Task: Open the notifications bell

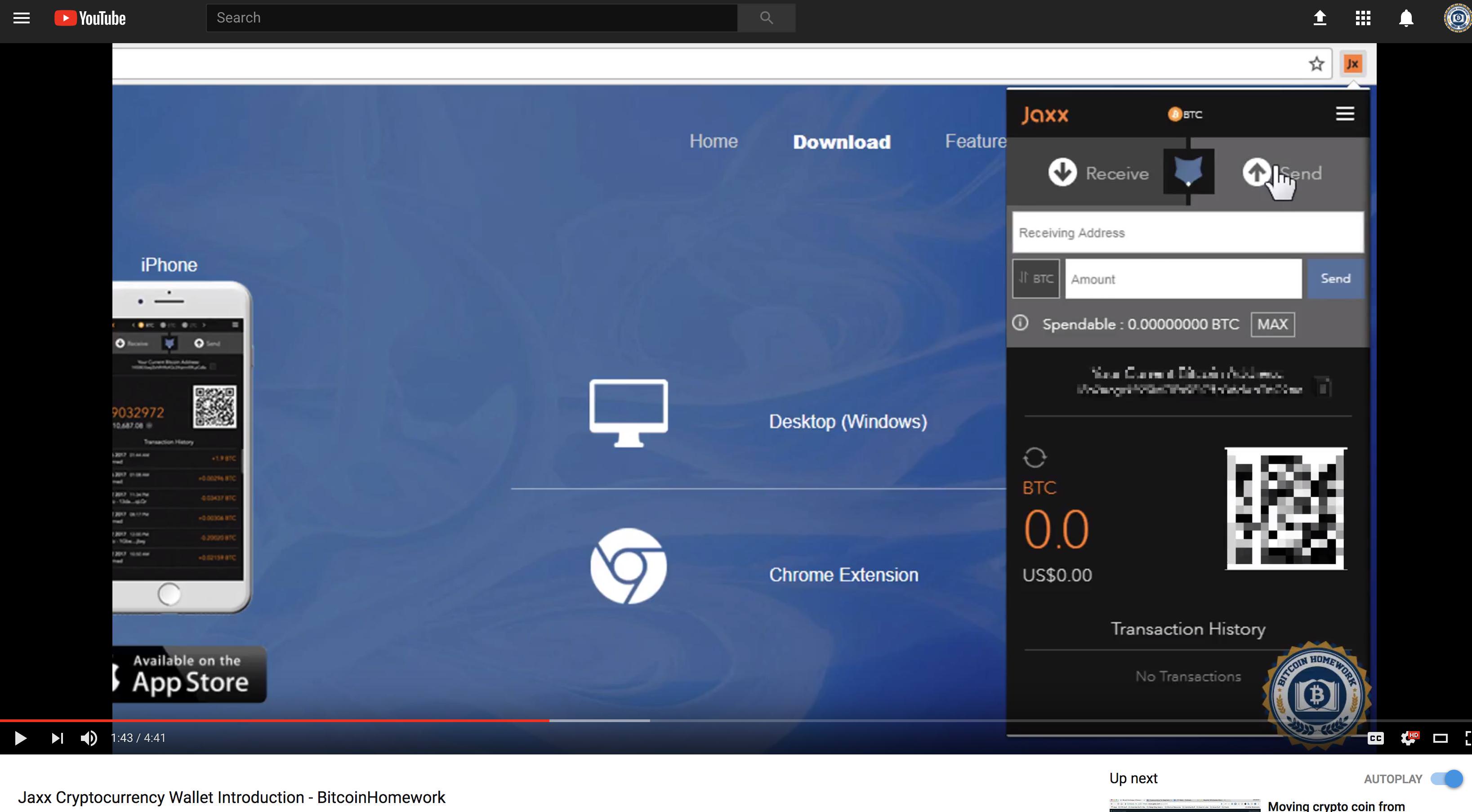Action: tap(1406, 18)
